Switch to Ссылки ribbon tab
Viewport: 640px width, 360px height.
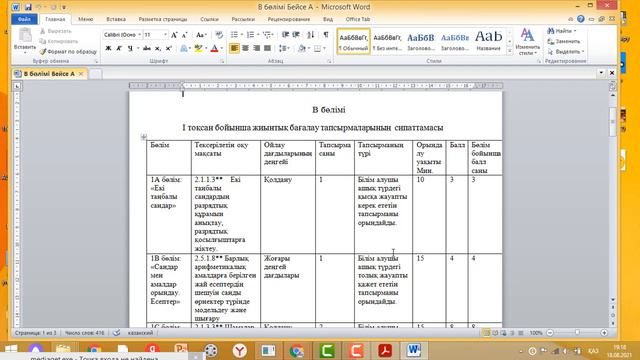point(209,19)
